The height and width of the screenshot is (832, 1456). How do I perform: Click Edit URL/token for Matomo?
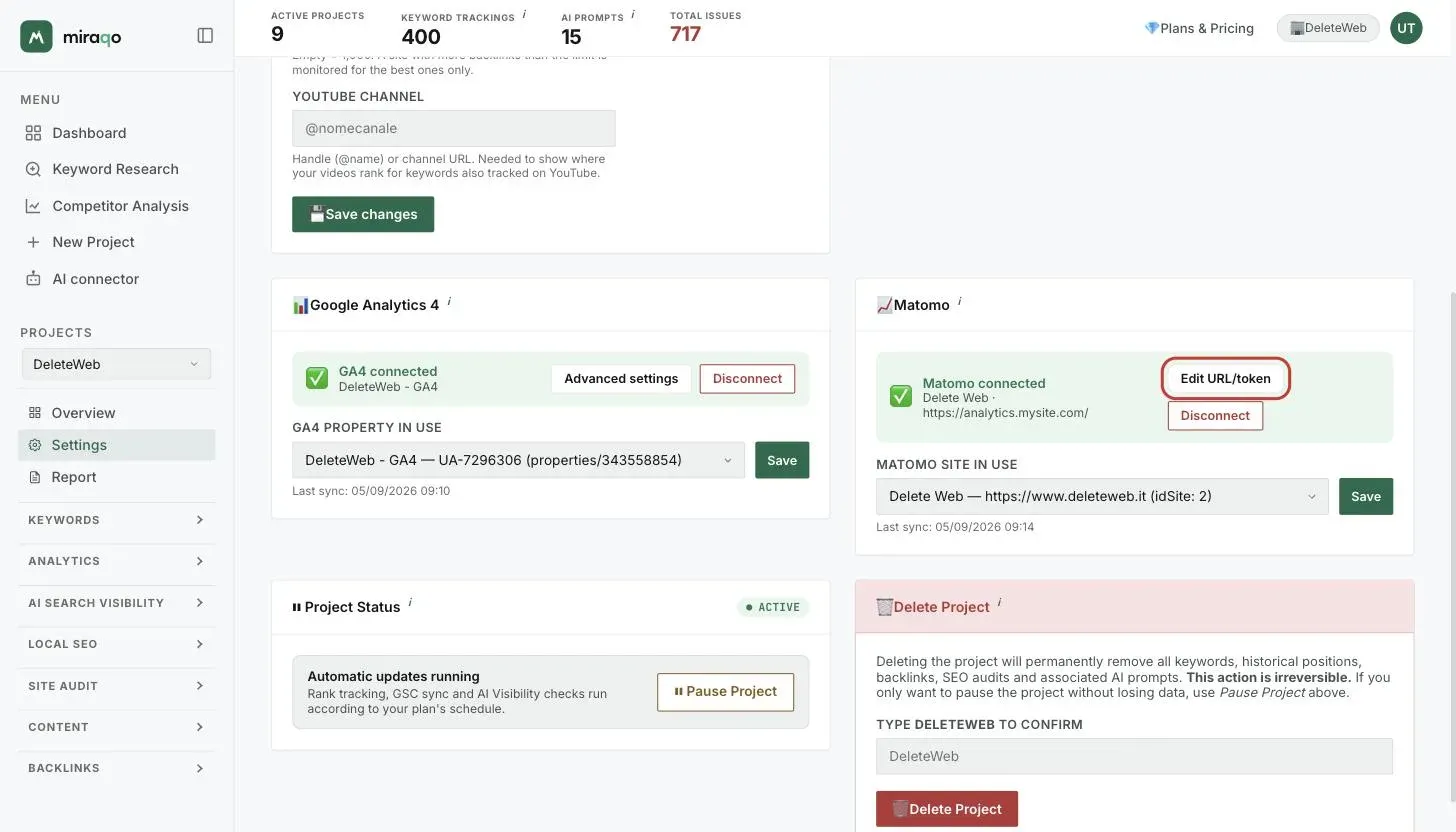(x=1225, y=379)
